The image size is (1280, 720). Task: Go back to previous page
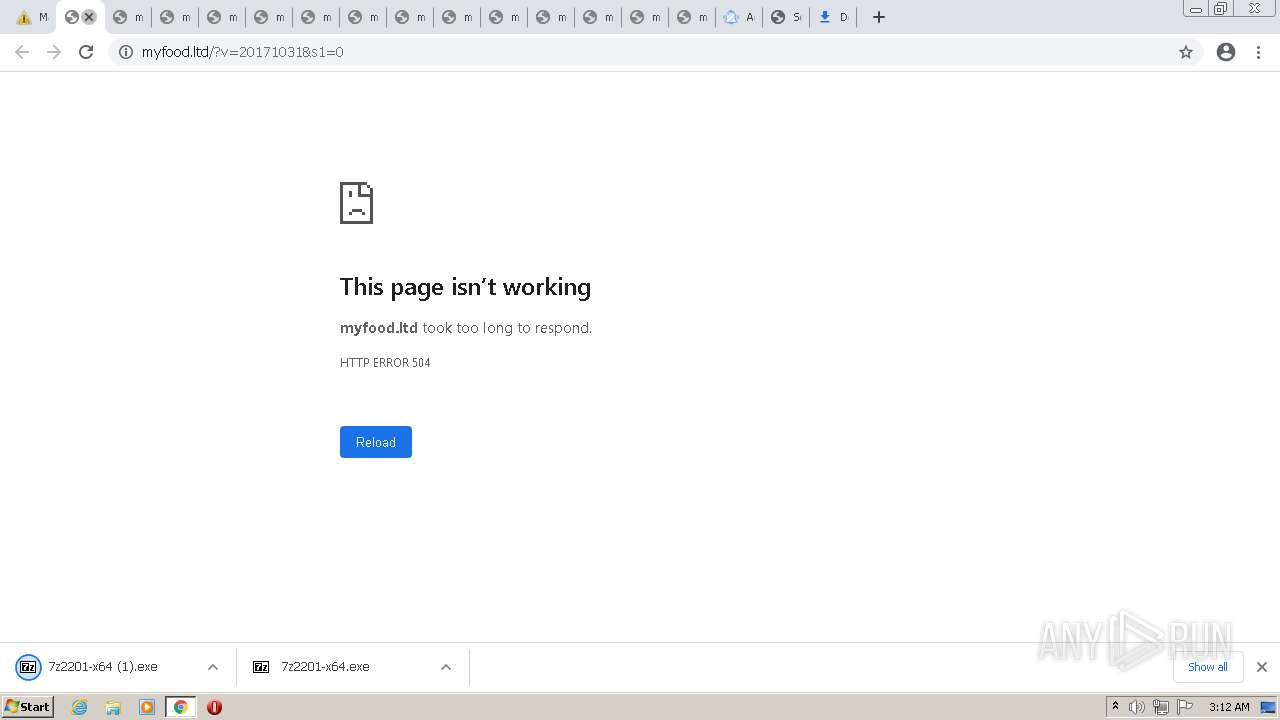click(x=22, y=52)
